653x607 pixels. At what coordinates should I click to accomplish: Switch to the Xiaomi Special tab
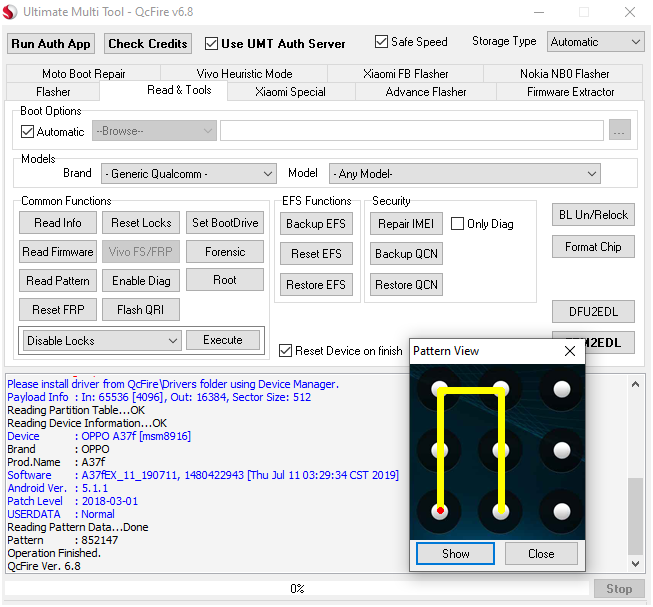point(290,92)
